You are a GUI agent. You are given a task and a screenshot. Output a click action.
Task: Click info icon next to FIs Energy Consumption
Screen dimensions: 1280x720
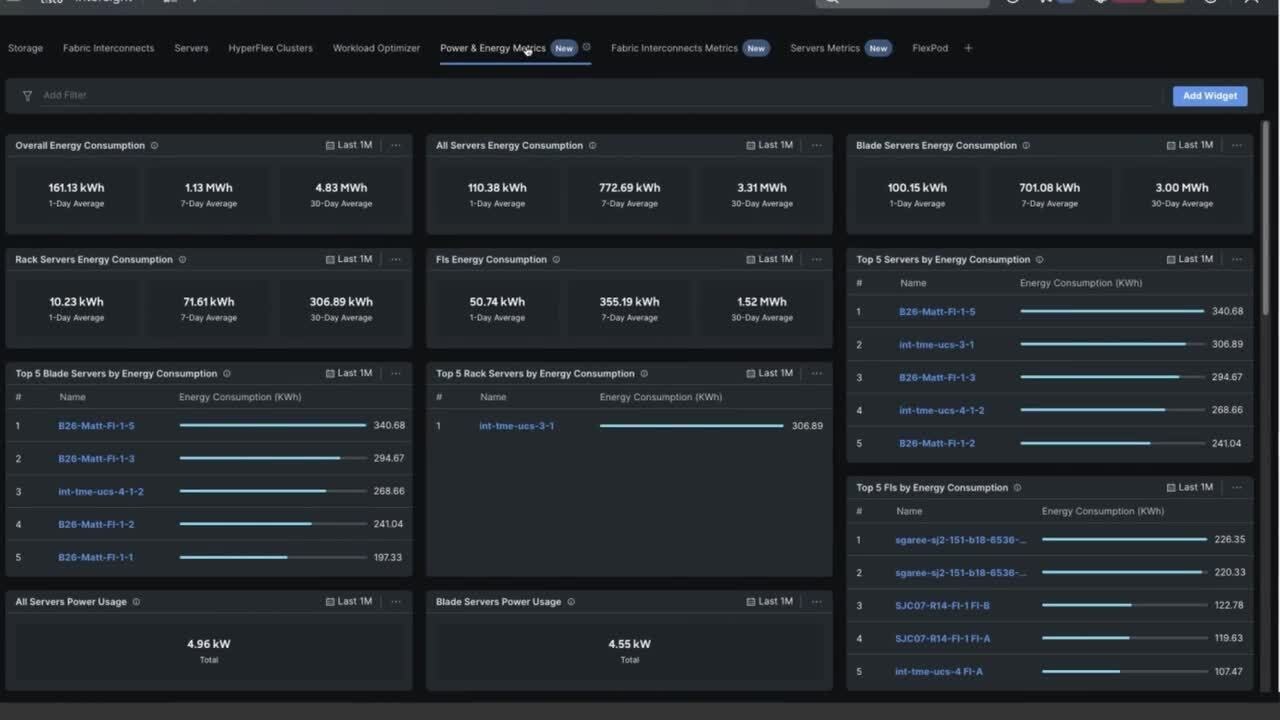[x=556, y=260]
